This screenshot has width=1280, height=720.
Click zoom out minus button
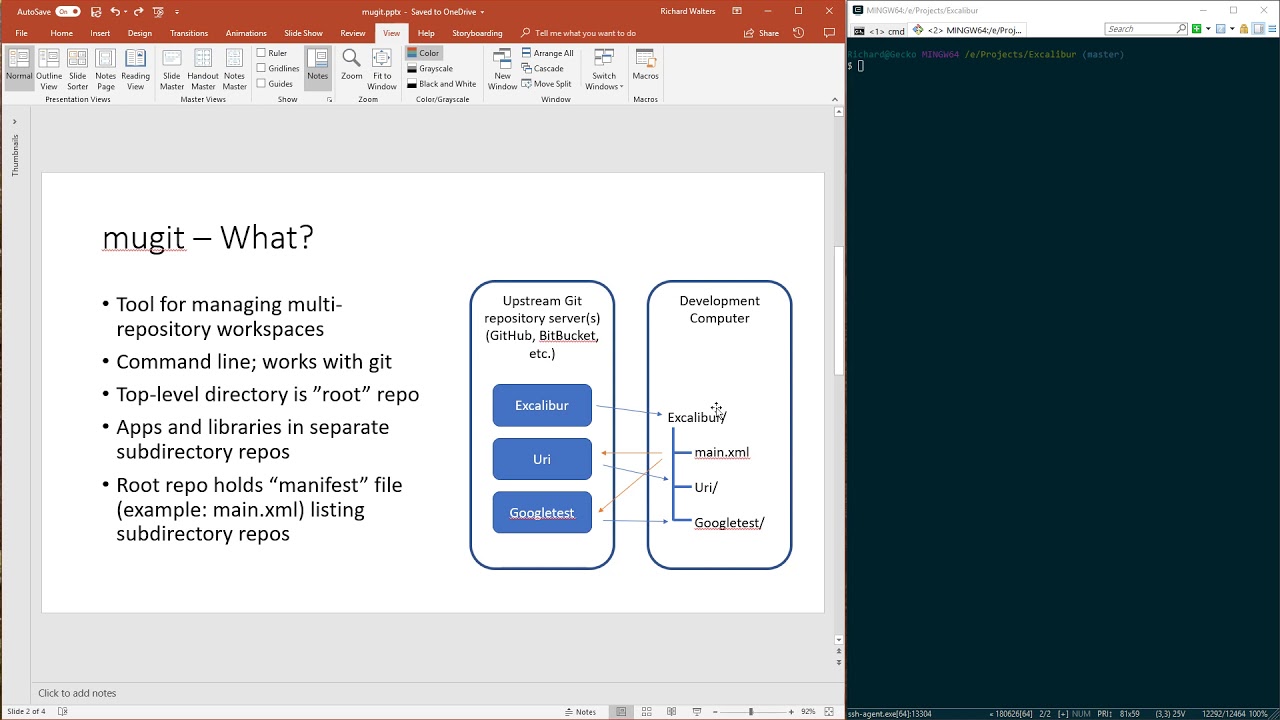coord(715,712)
